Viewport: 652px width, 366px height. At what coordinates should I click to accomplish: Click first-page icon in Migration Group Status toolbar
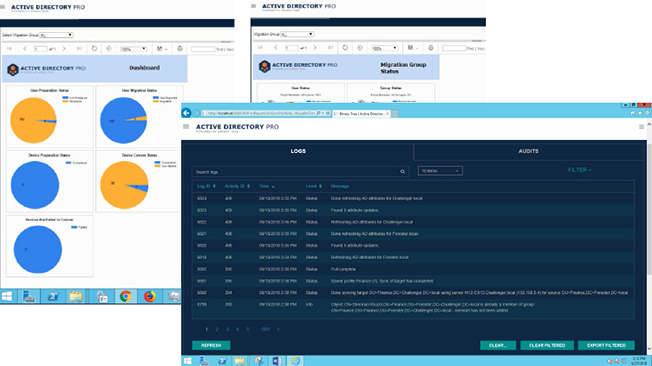click(x=260, y=48)
